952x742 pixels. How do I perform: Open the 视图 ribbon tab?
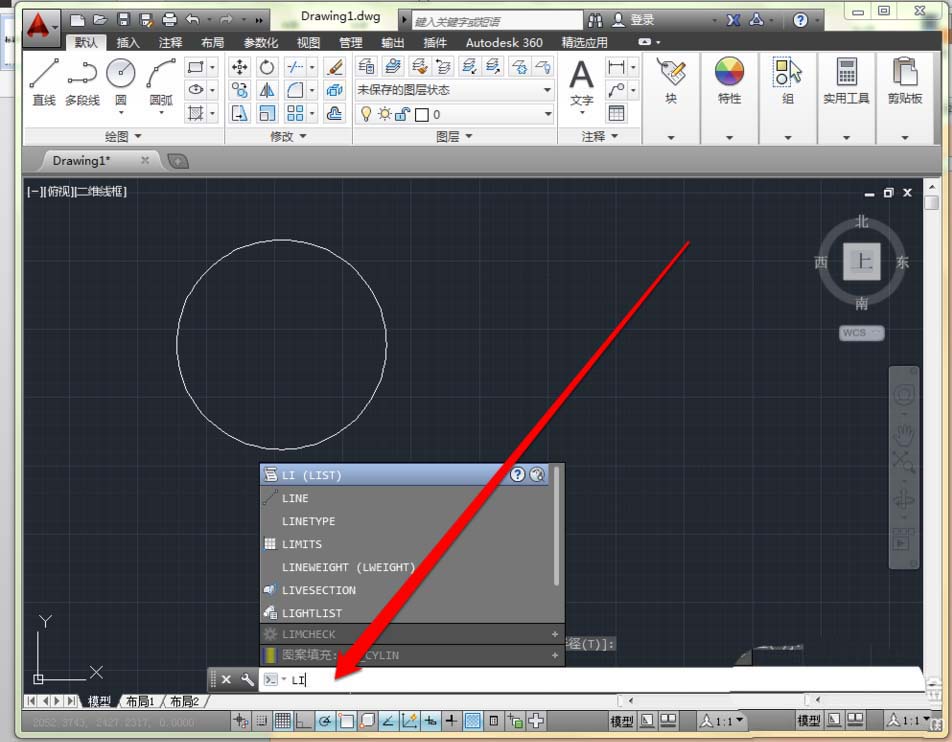(308, 43)
